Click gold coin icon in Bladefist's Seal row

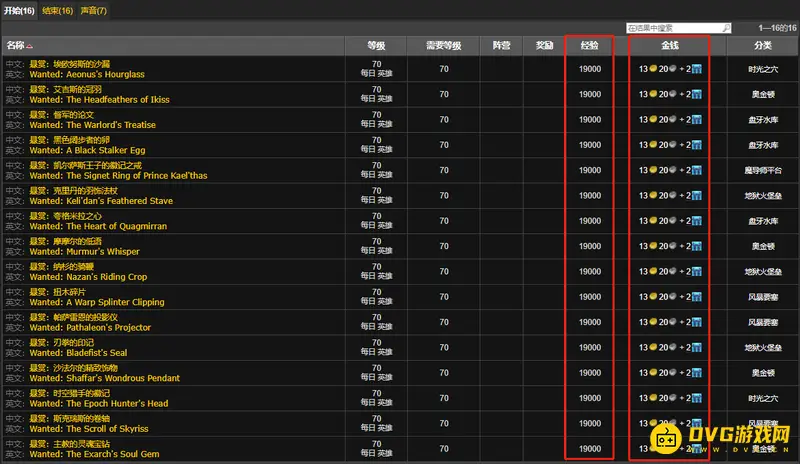pos(653,347)
